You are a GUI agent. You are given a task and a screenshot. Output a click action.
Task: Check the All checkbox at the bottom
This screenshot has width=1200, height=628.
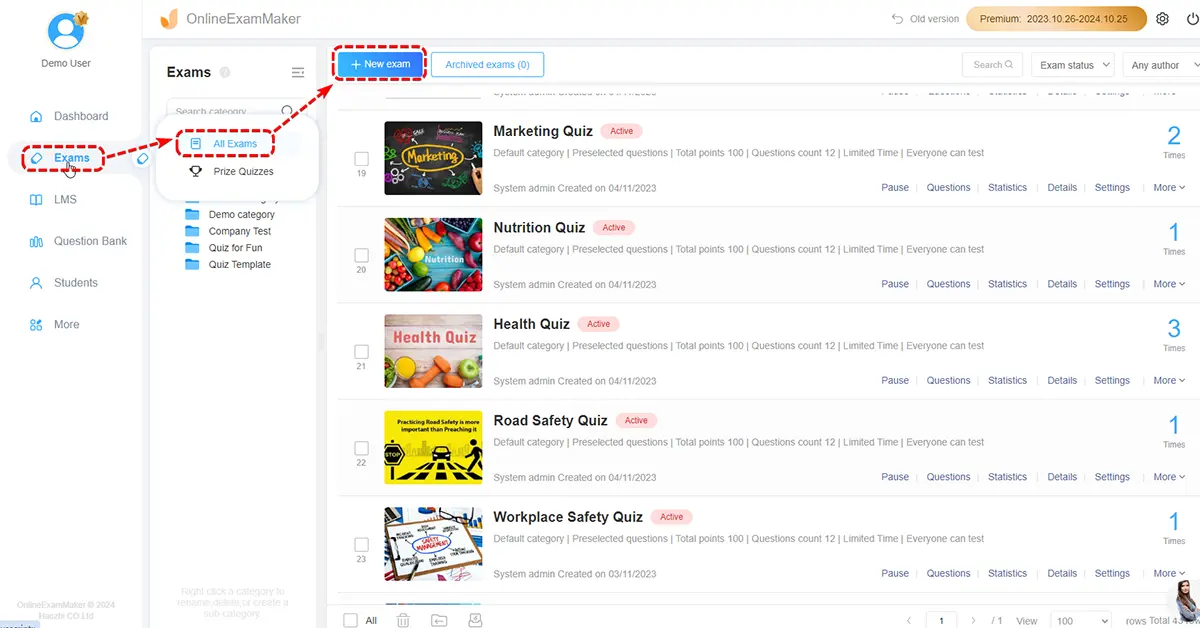pos(351,620)
